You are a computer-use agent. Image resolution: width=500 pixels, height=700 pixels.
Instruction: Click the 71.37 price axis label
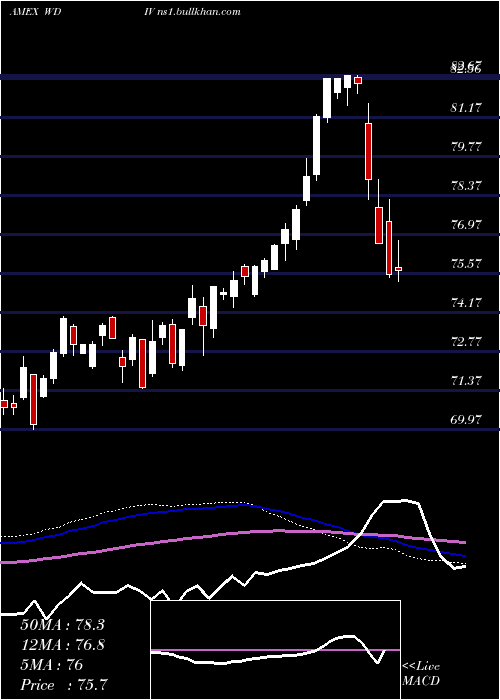[x=467, y=381]
